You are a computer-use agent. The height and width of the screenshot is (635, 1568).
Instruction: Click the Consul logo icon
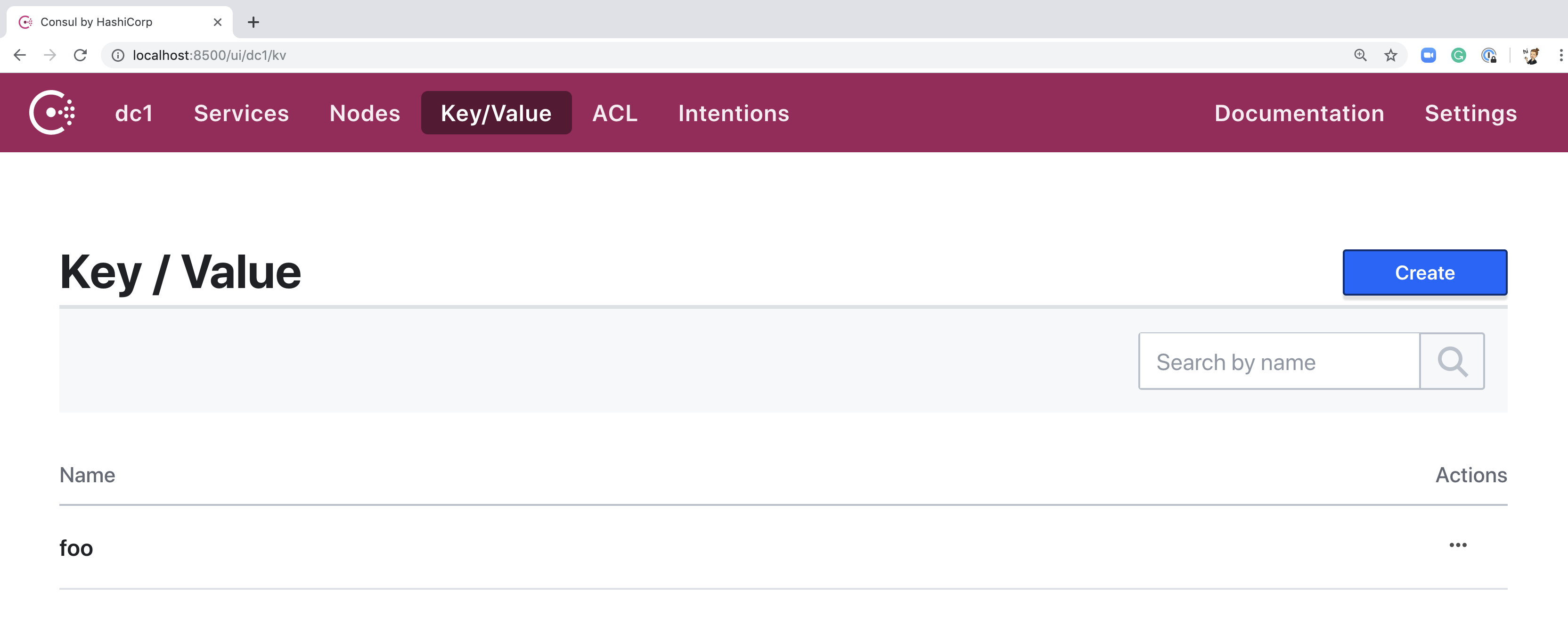tap(52, 113)
